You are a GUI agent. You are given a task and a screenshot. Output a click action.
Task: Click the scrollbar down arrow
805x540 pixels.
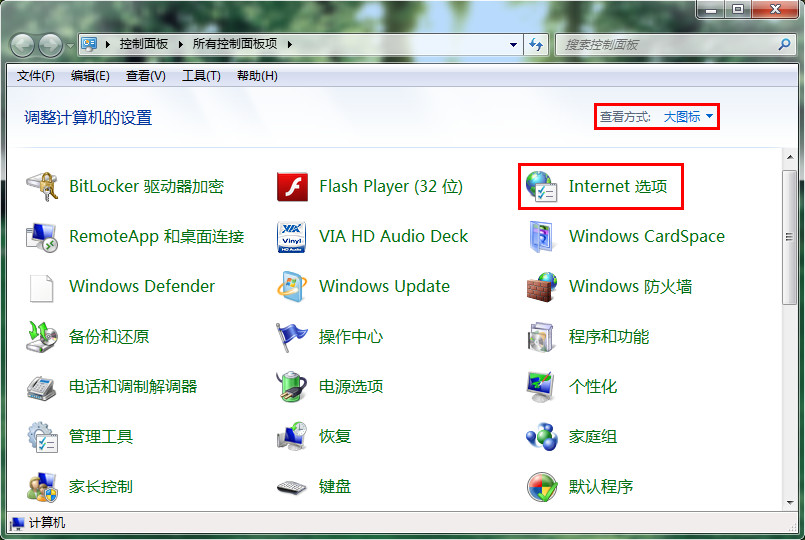point(790,503)
